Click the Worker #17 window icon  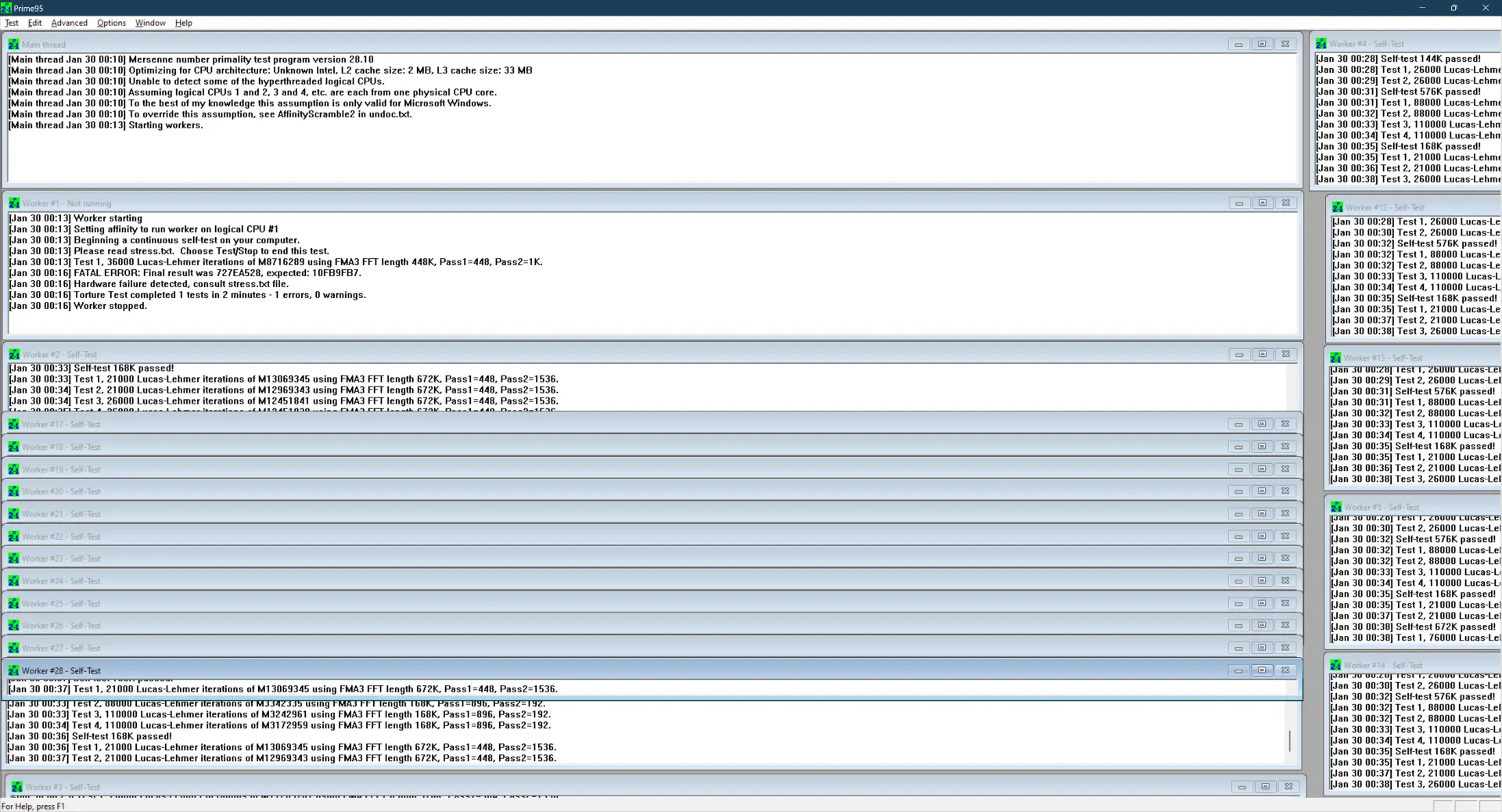[13, 424]
